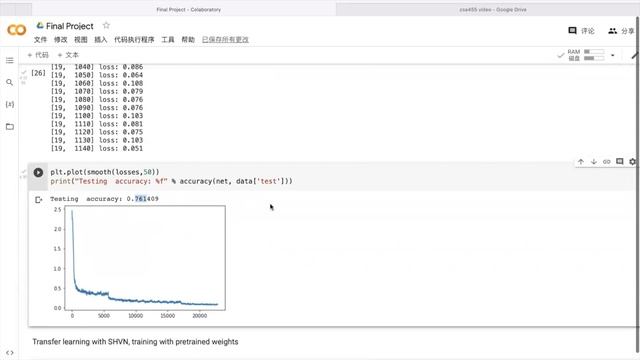This screenshot has width=640, height=360.
Task: Open the 视图 menu
Action: [81, 40]
